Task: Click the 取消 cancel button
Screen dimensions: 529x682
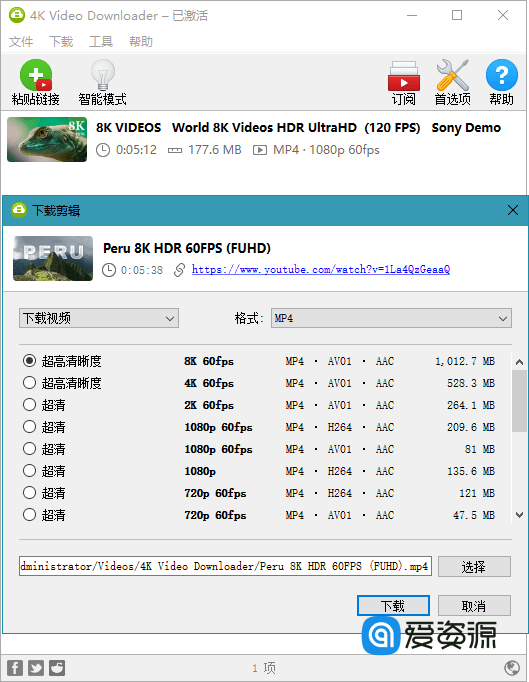Action: click(474, 606)
